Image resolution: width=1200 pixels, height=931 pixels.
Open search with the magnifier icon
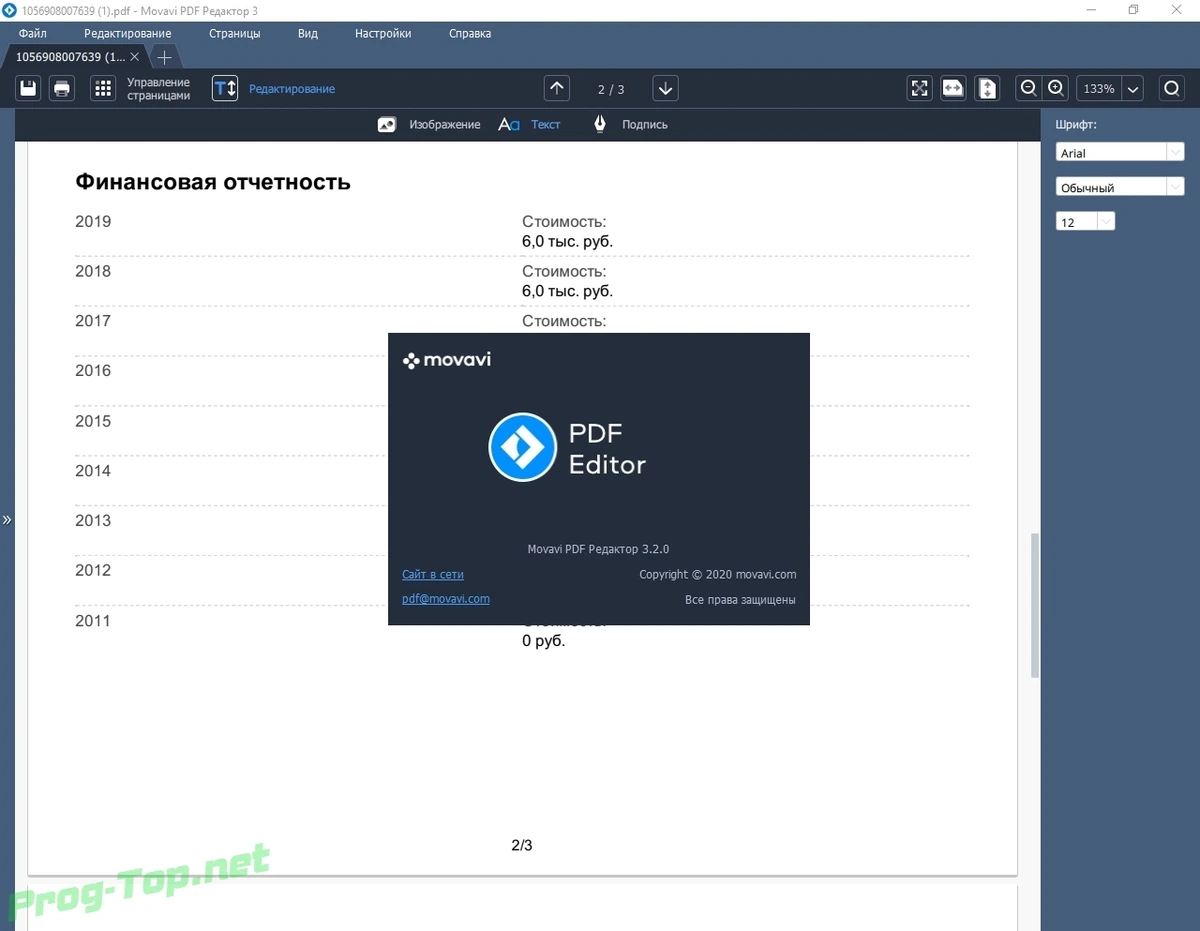pos(1171,88)
